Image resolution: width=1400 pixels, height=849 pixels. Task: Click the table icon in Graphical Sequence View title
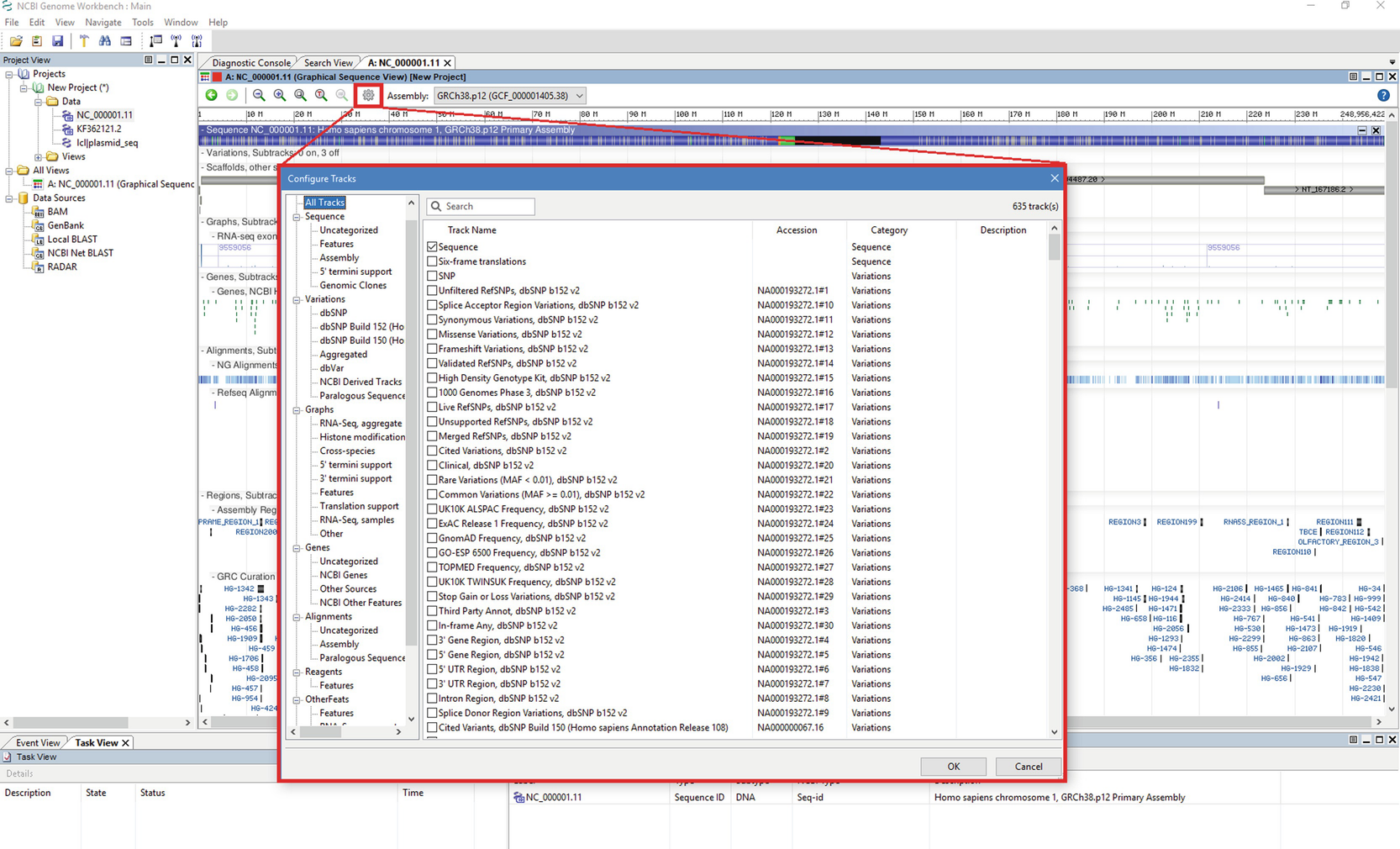tap(205, 76)
